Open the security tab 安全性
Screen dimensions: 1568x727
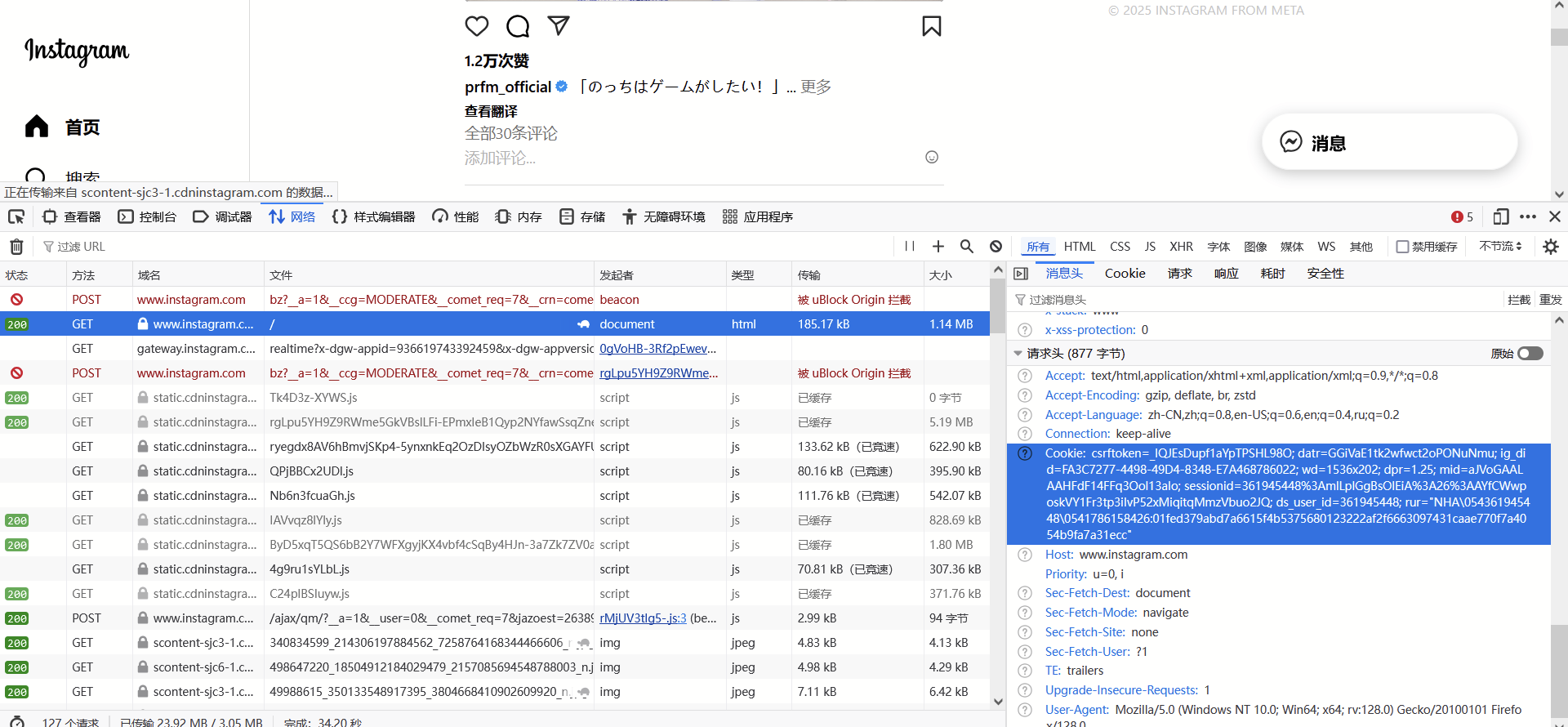tap(1325, 274)
